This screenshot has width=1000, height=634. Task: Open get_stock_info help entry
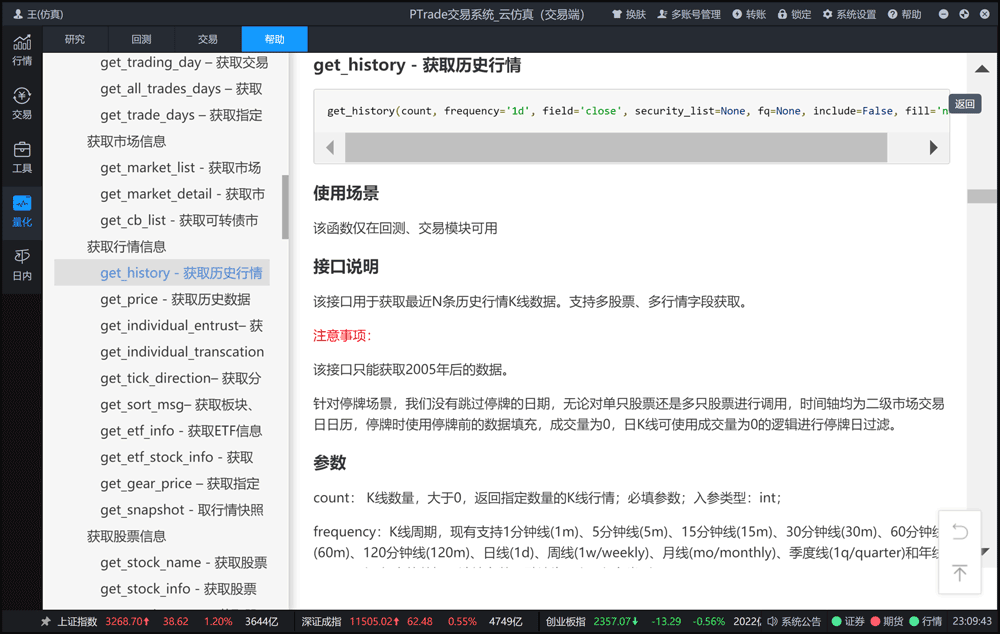(179, 589)
